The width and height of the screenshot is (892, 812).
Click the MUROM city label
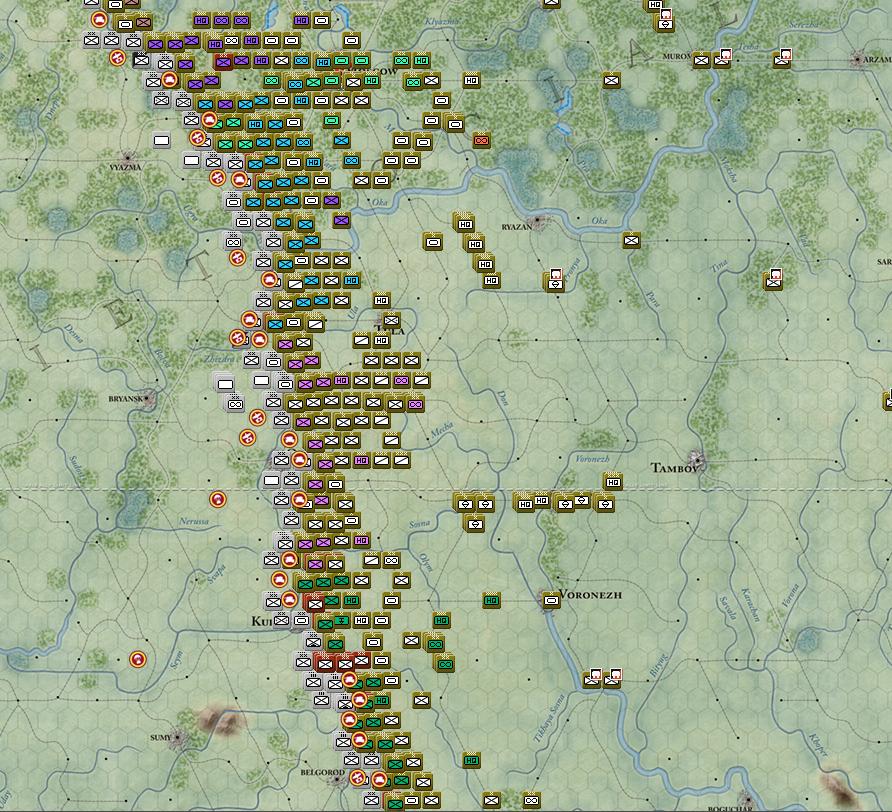(x=677, y=56)
